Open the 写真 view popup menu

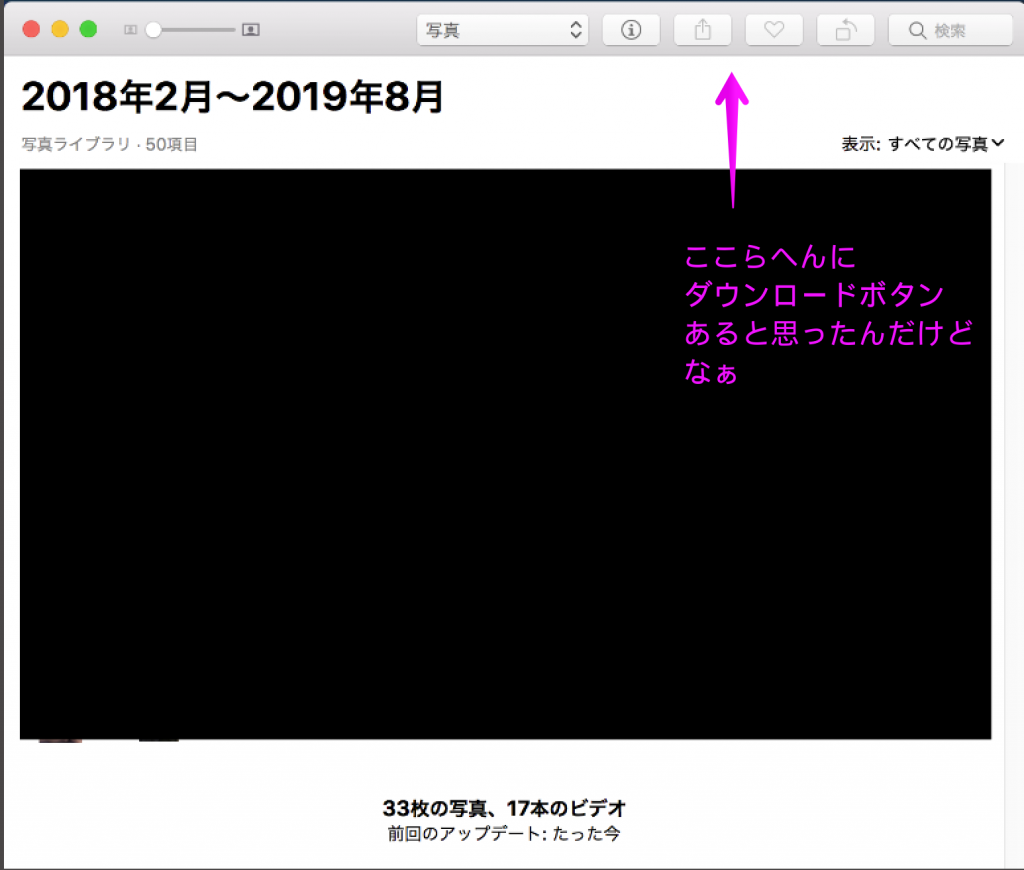pos(502,30)
